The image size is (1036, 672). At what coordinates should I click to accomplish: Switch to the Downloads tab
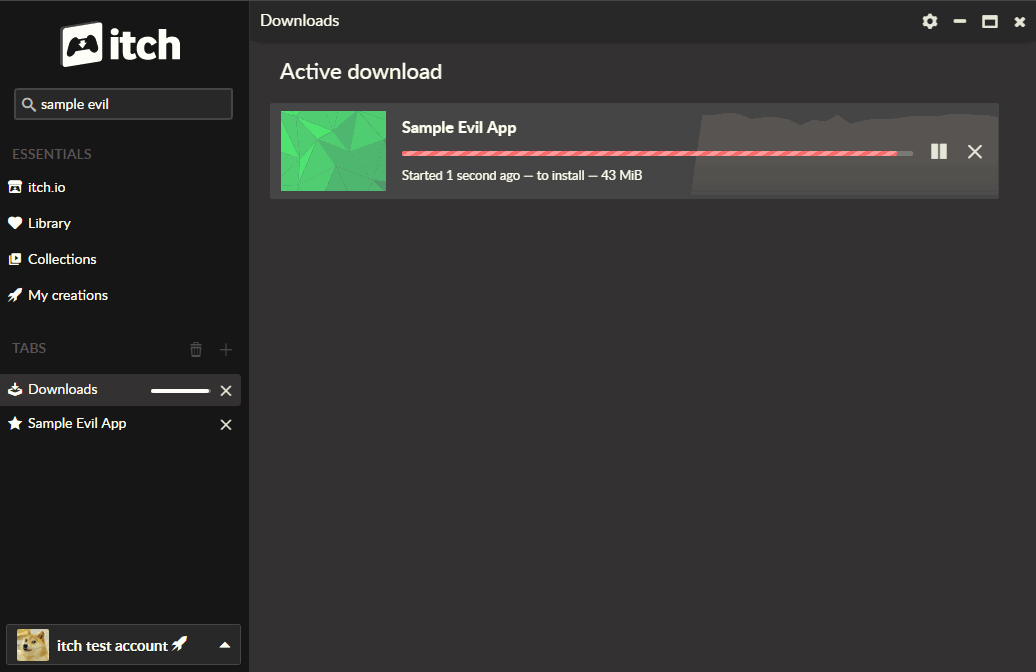(63, 389)
